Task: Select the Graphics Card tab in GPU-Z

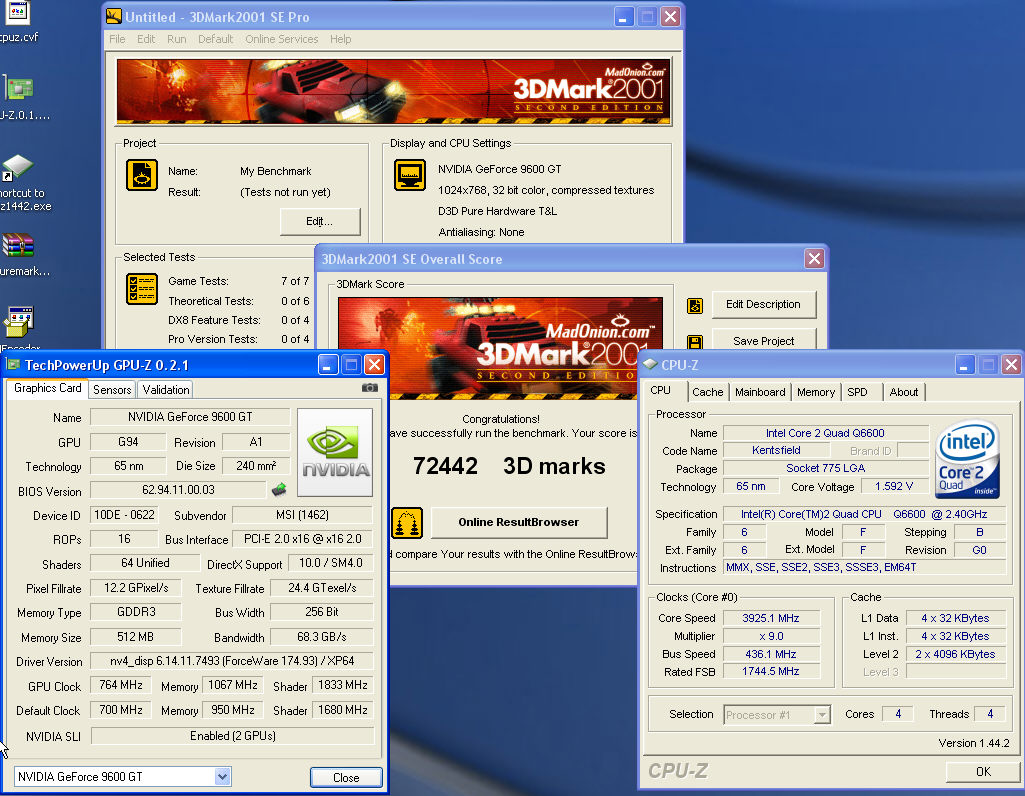Action: (48, 388)
